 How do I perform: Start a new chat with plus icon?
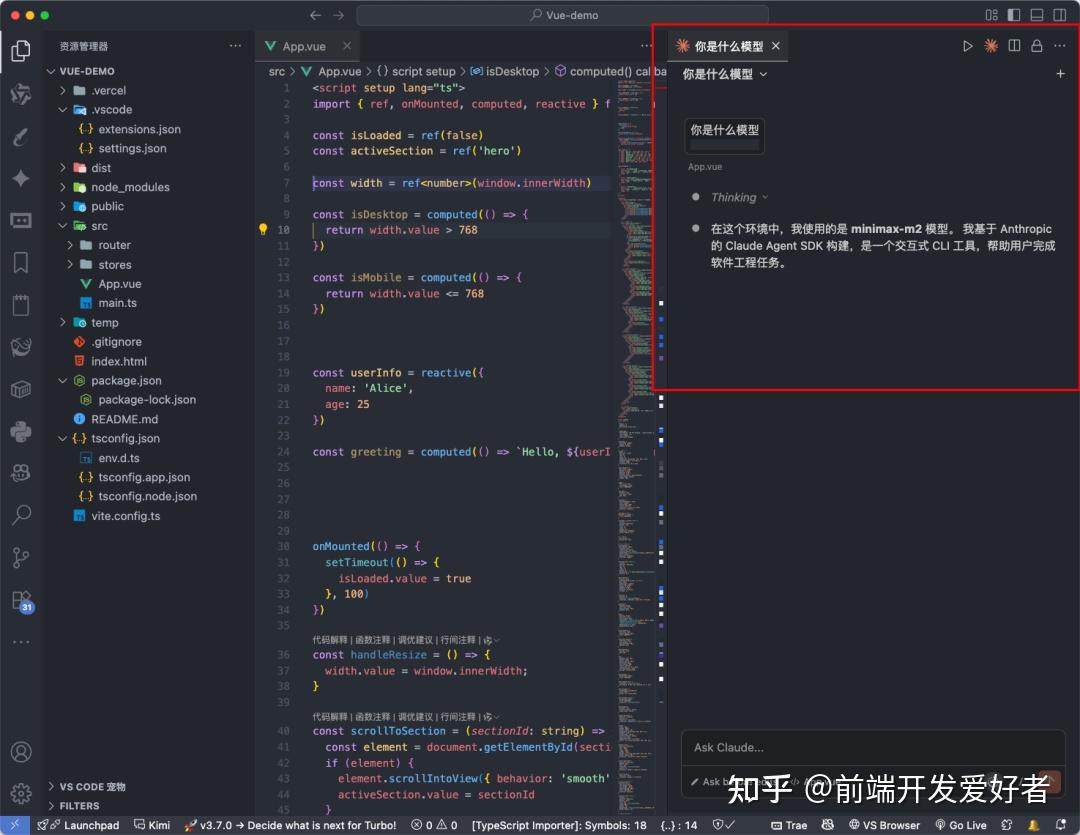point(1060,74)
